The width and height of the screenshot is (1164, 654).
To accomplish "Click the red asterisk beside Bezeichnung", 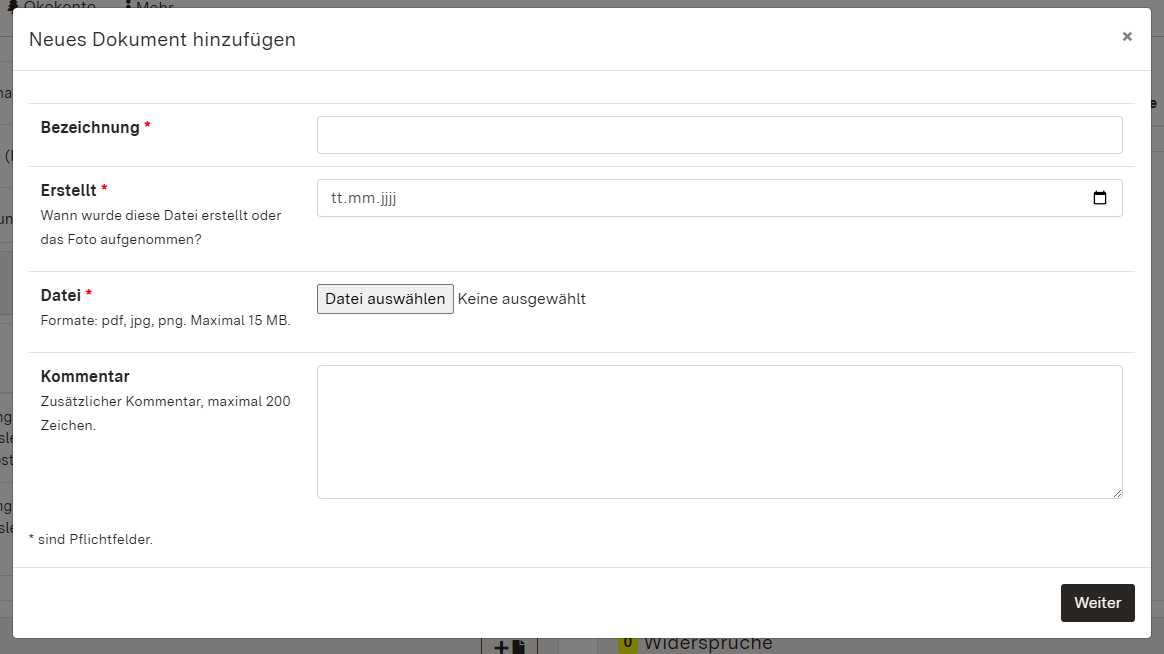I will click(x=147, y=122).
